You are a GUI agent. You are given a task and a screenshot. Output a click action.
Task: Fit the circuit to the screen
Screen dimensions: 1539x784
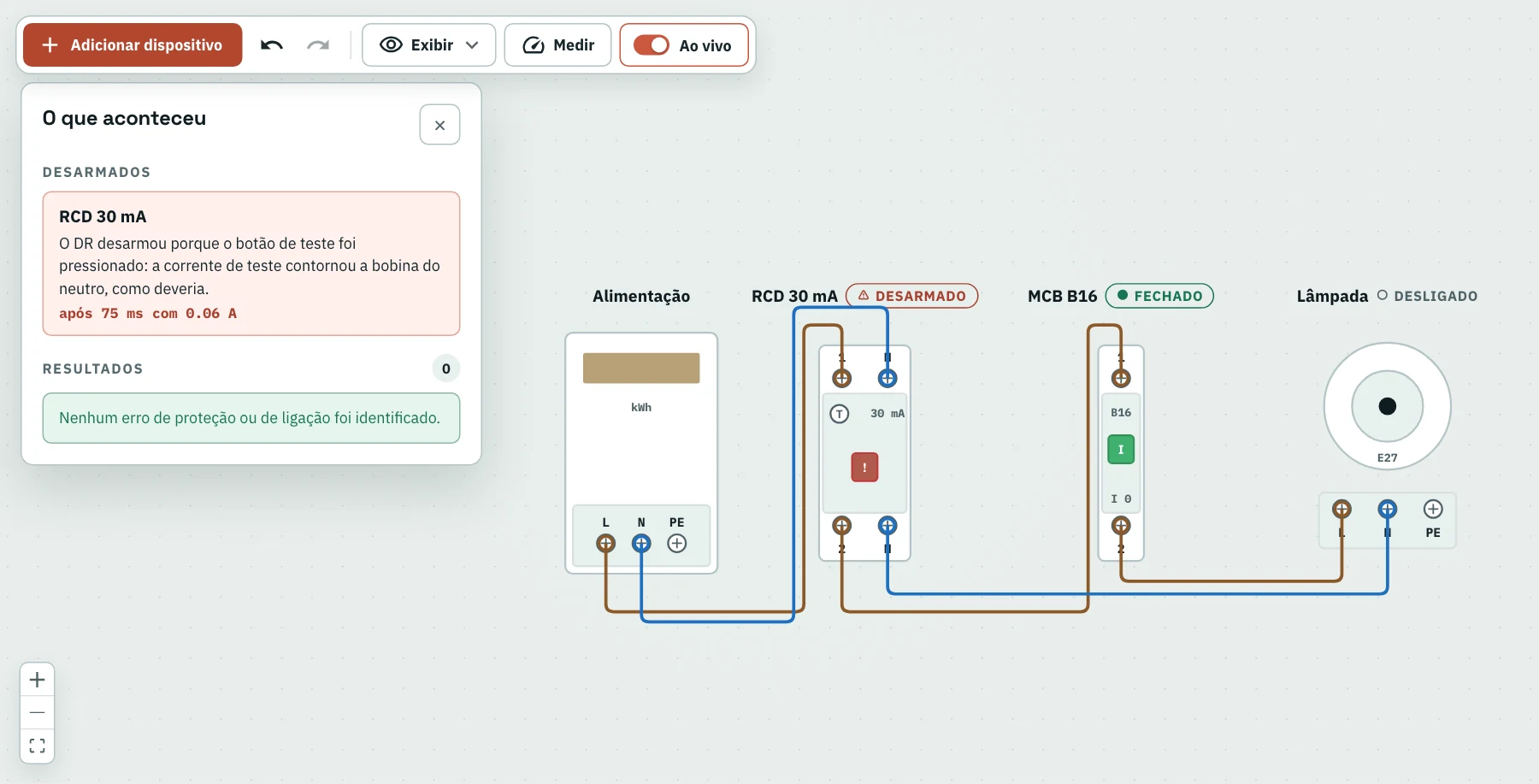pos(38,746)
